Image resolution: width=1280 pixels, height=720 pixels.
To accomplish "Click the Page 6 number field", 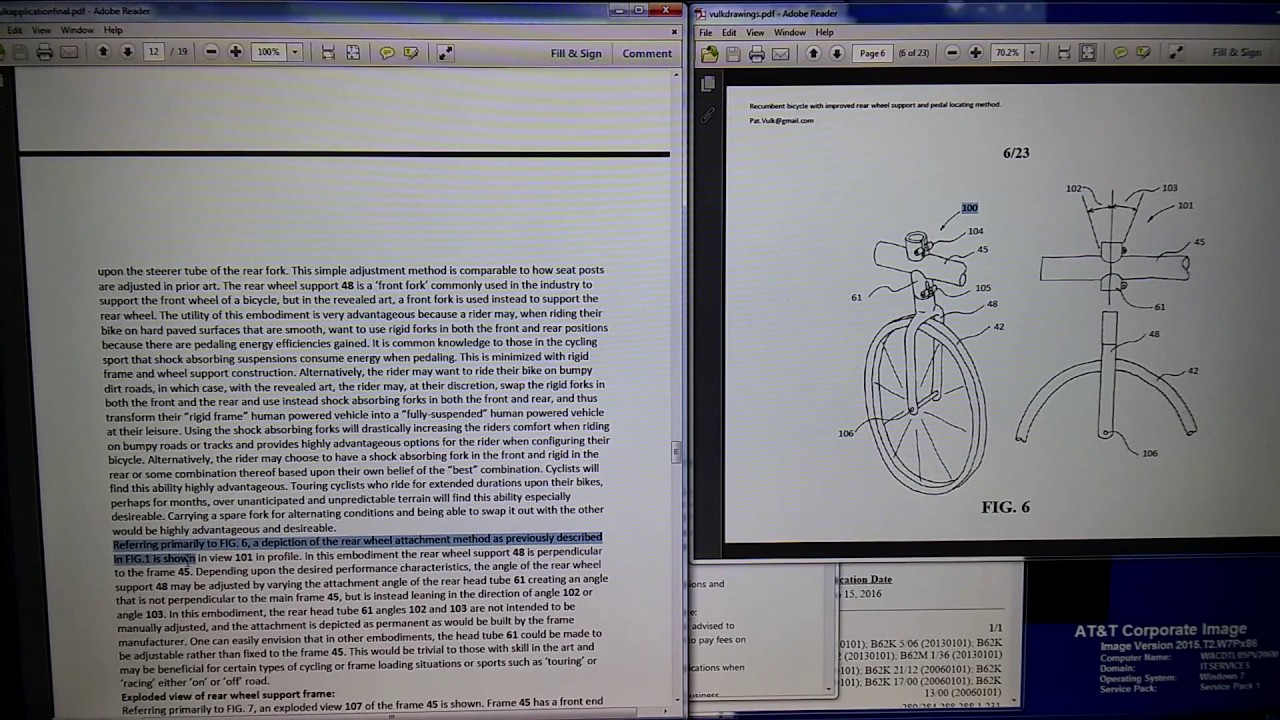I will point(872,53).
